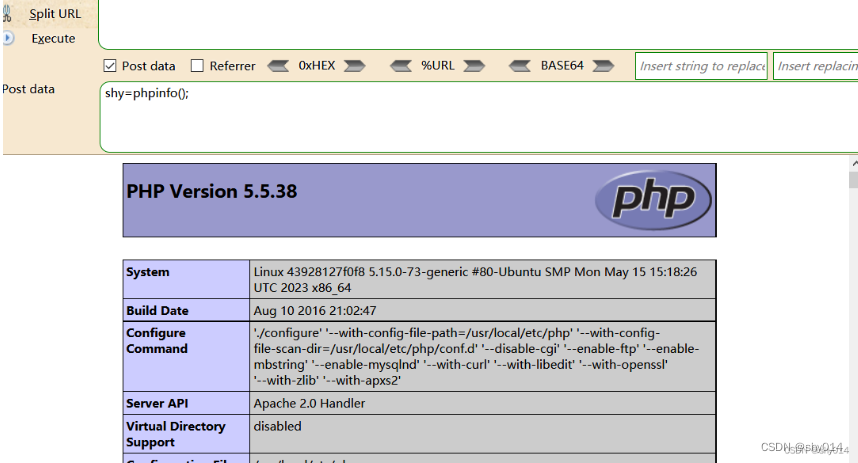Viewport: 858px width, 463px height.
Task: Click right arrow after BASE64 to encode
Action: (x=603, y=66)
